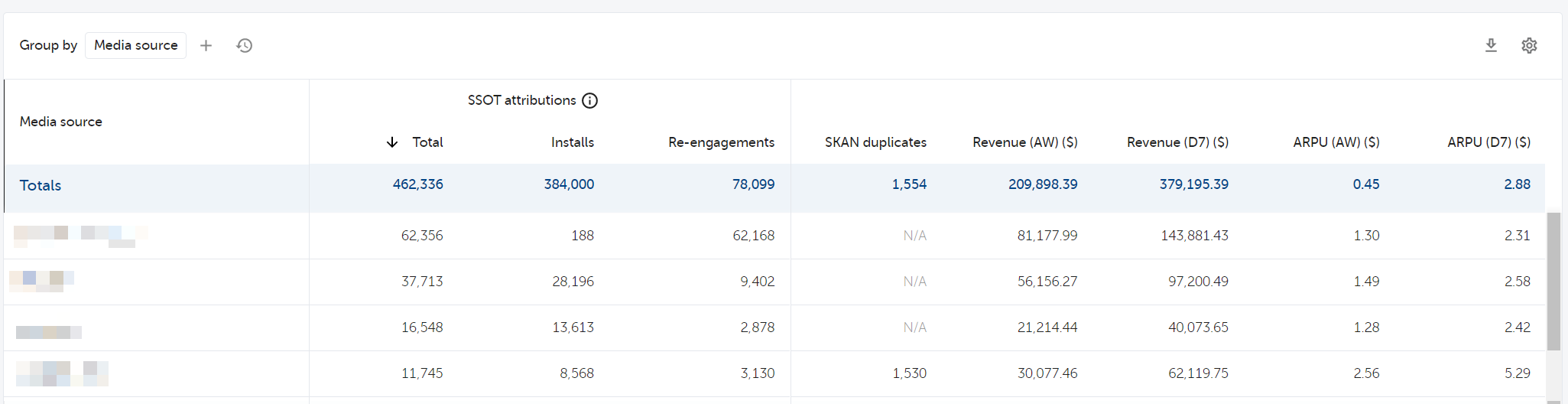Screen dimensions: 1568x404
Task: Sort by ARPU (AW) ($) column
Action: [x=1336, y=142]
